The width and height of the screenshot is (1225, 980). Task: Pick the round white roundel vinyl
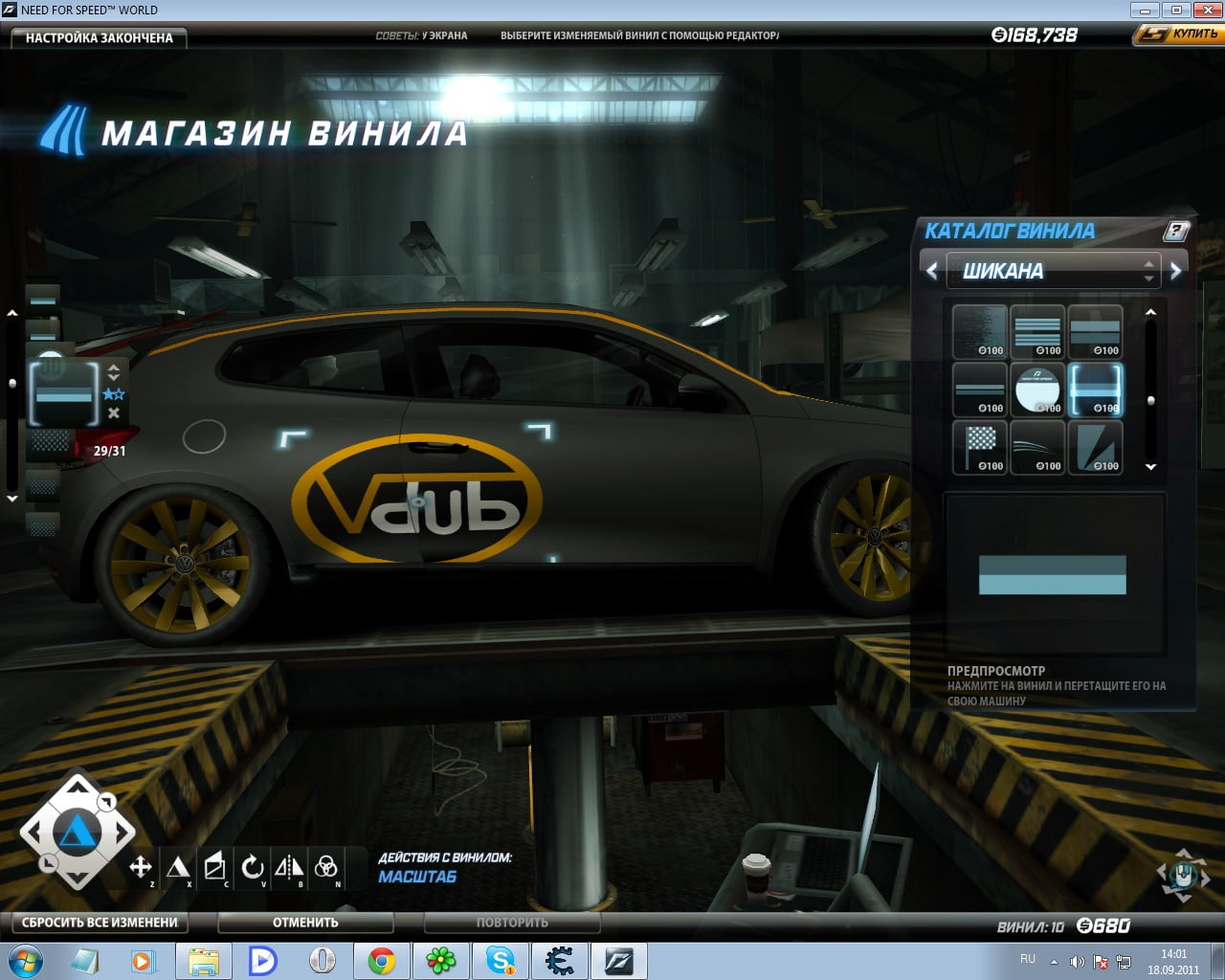(x=1037, y=390)
